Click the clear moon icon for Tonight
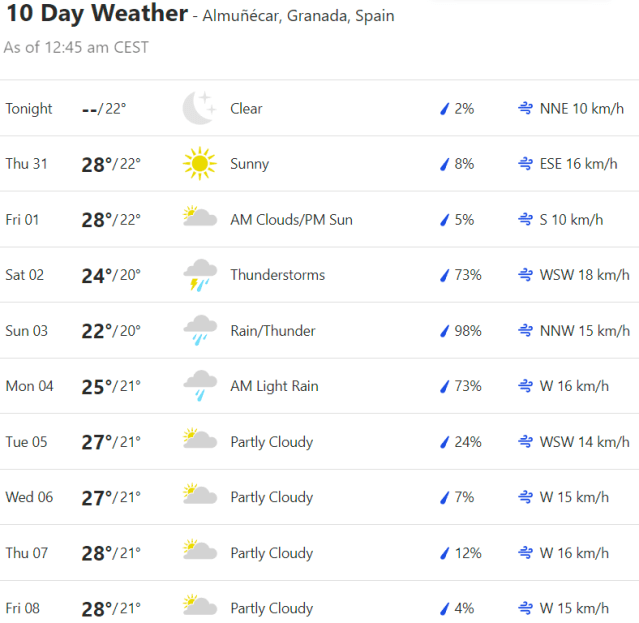The height and width of the screenshot is (623, 639). (x=199, y=108)
